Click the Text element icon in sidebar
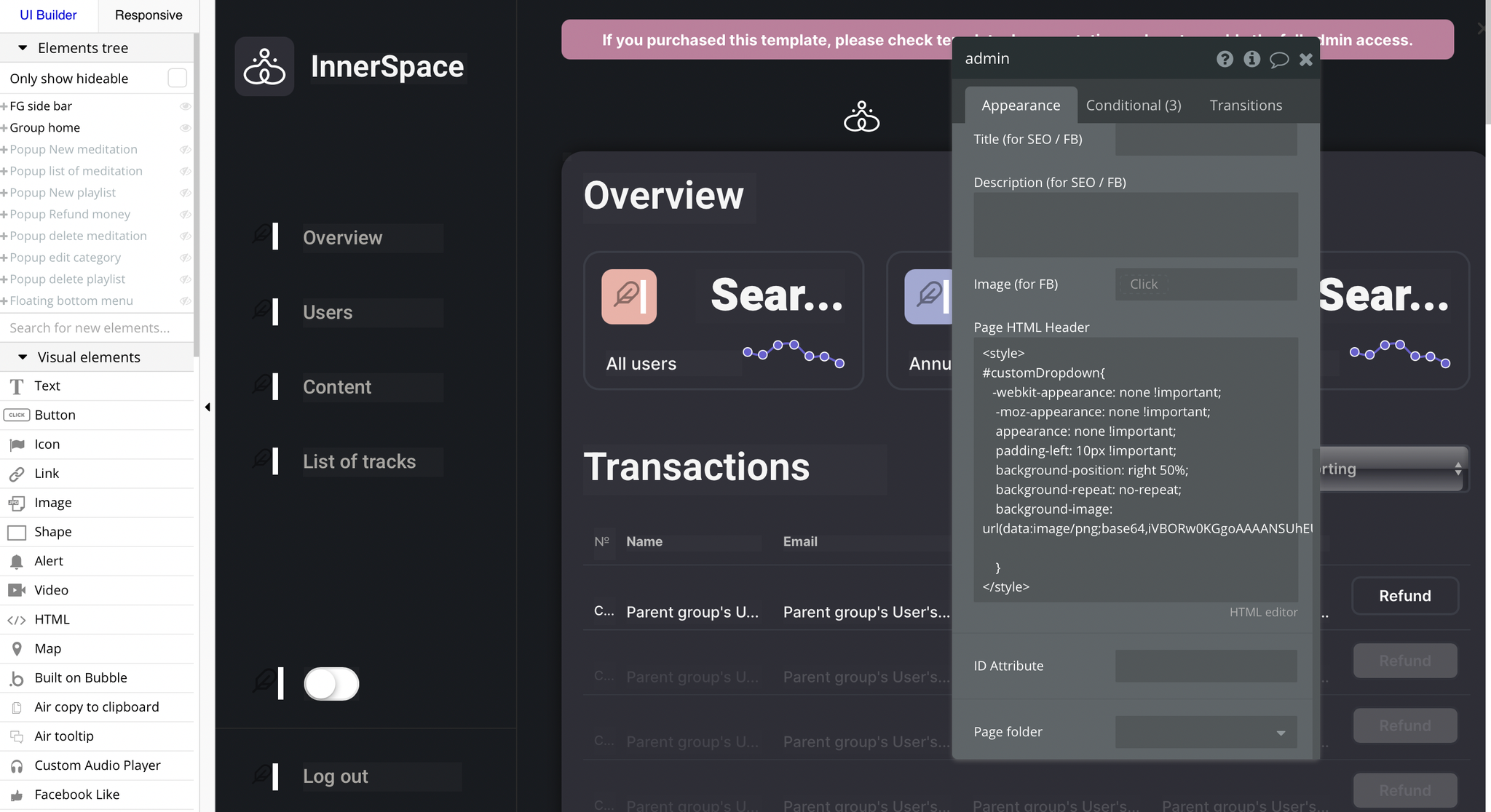This screenshot has width=1491, height=812. [x=17, y=385]
